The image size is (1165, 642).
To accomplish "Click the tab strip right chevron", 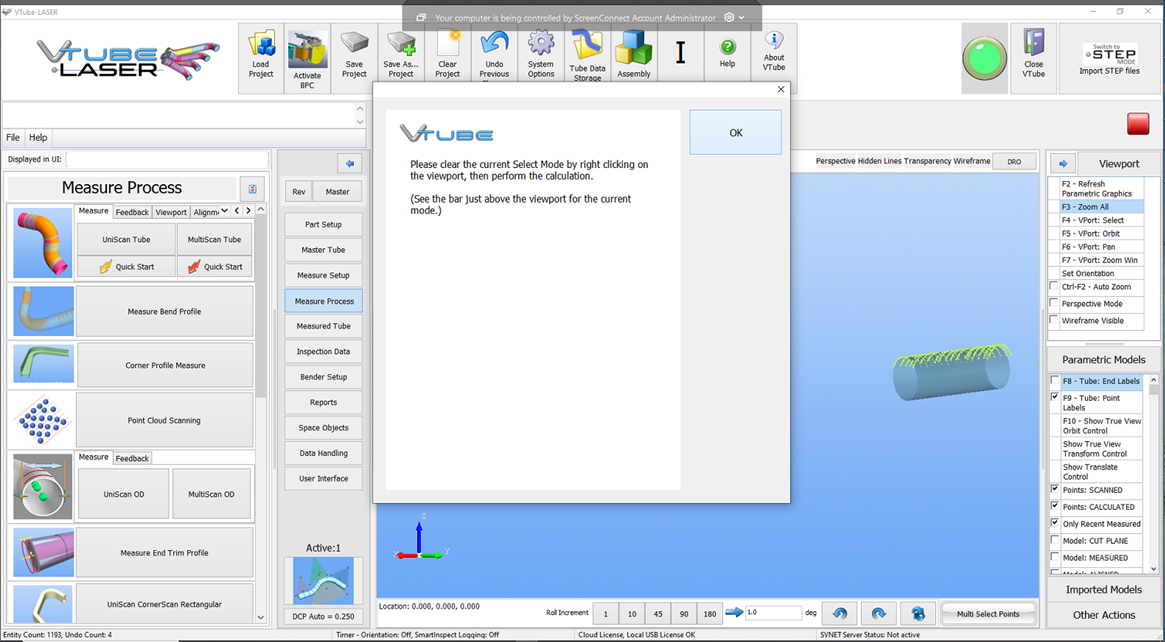I will pyautogui.click(x=248, y=211).
